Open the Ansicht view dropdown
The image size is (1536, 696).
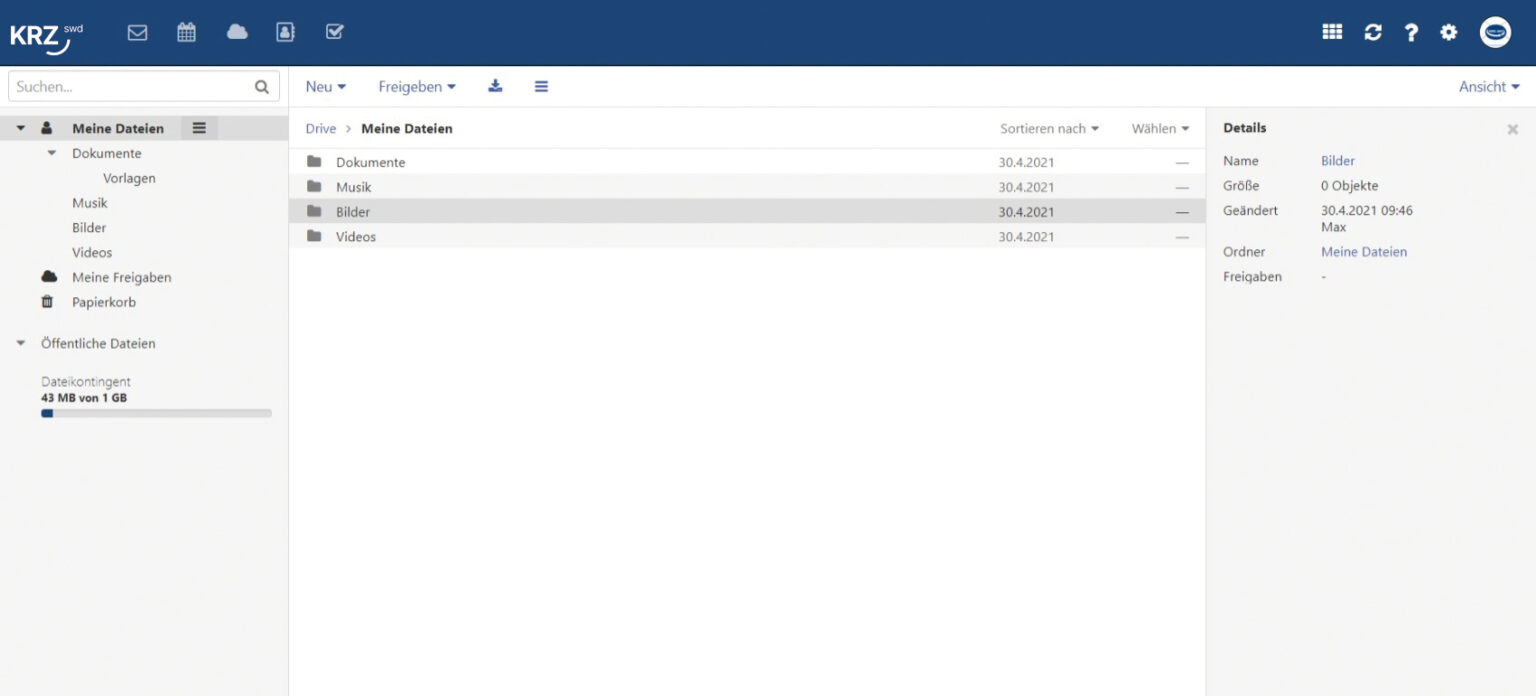coord(1489,87)
